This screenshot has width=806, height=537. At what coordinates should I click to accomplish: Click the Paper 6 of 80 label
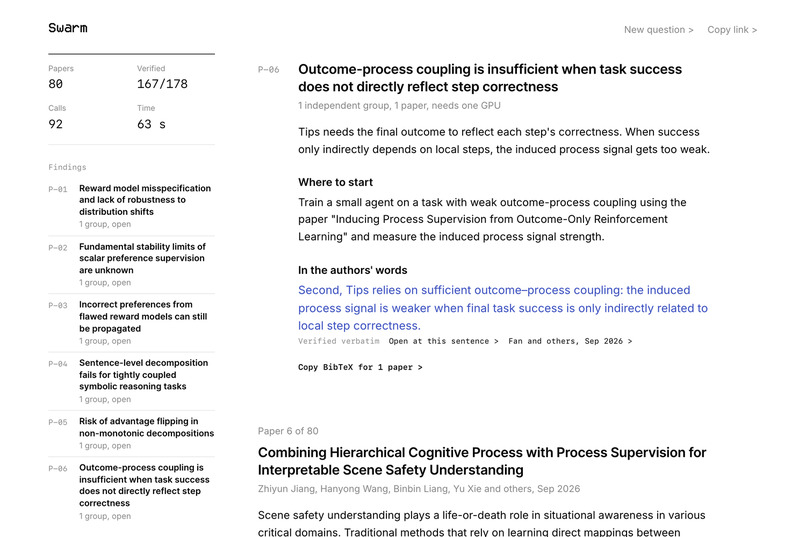288,431
